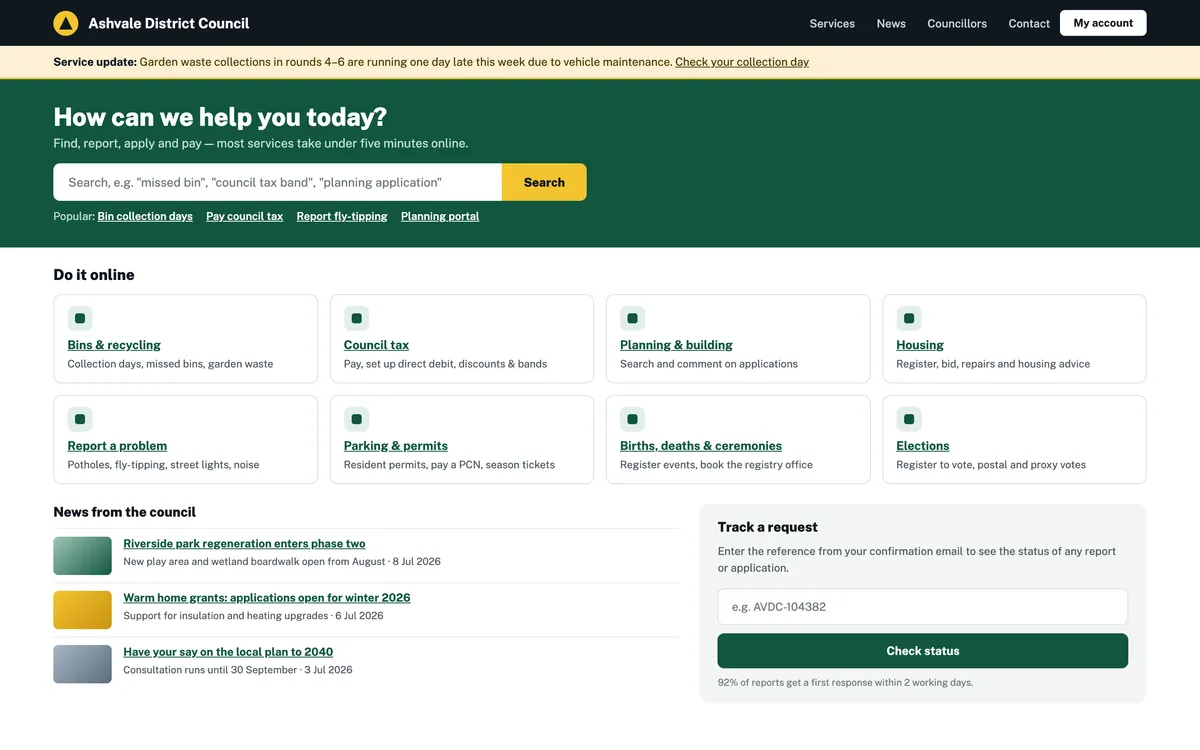1200x750 pixels.
Task: Click the local plan news thumbnail
Action: coord(82,664)
